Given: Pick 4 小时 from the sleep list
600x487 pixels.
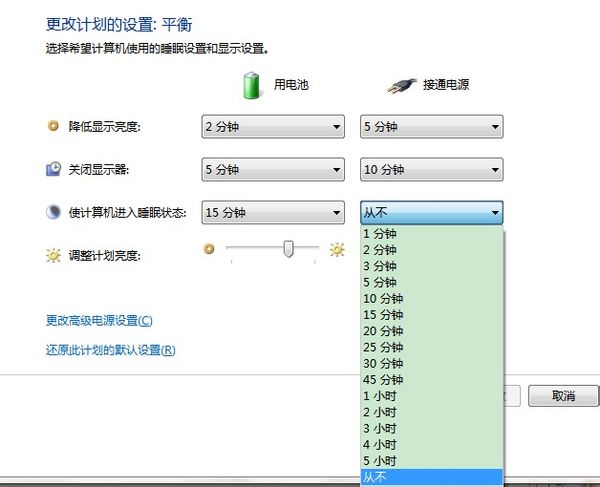Looking at the screenshot, I should [432, 445].
